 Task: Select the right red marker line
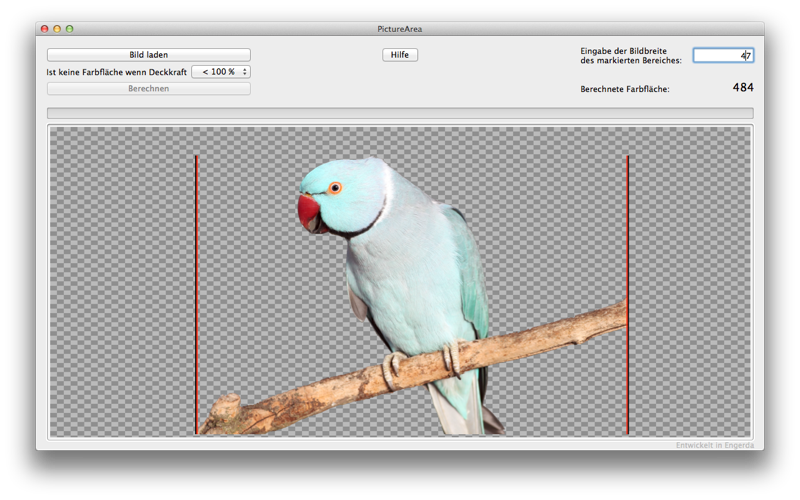tap(628, 295)
